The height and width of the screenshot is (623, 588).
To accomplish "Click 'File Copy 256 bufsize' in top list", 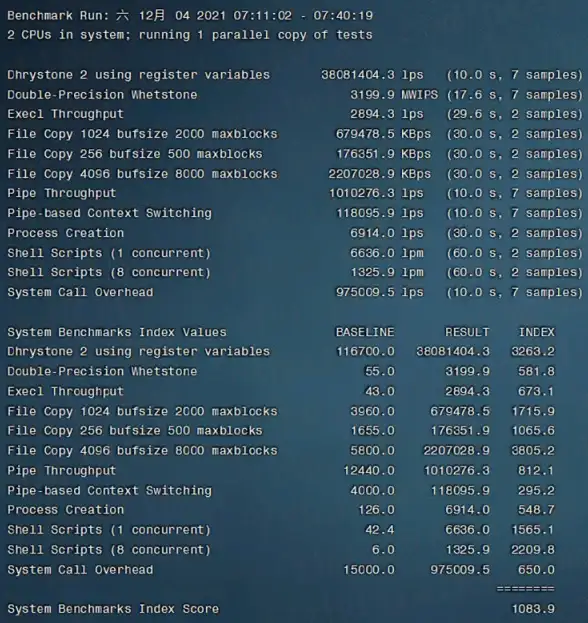I will tap(135, 154).
